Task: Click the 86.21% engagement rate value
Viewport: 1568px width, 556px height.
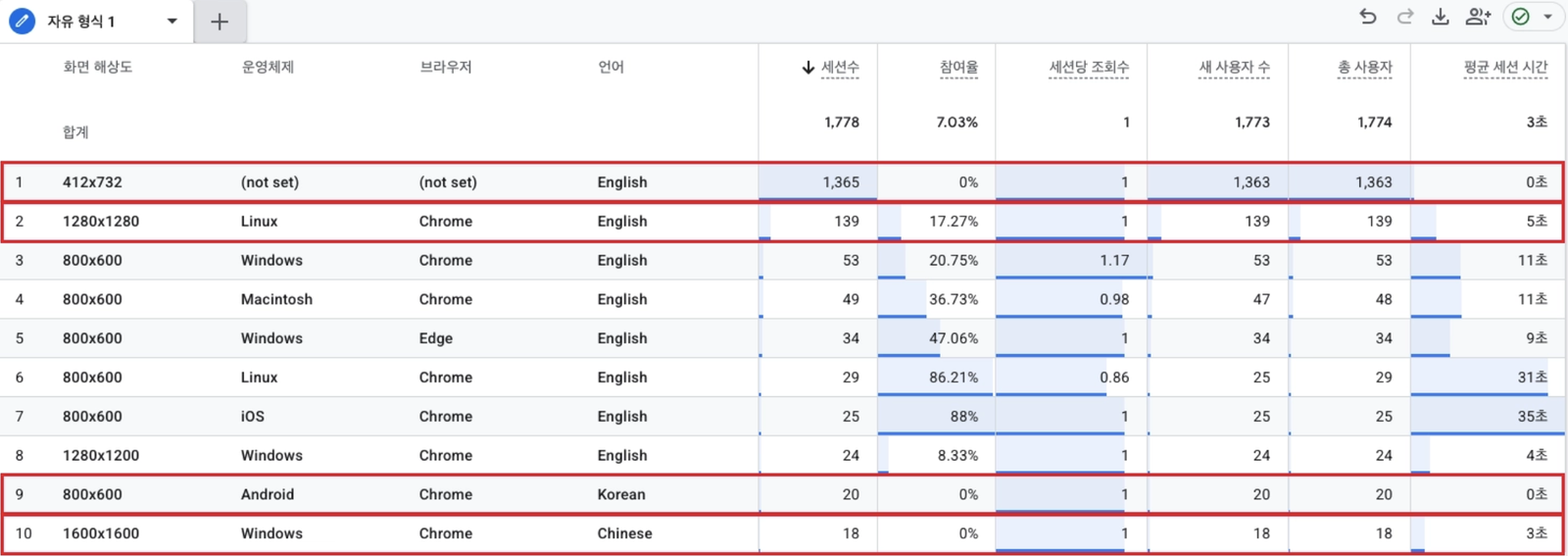Action: (x=954, y=378)
